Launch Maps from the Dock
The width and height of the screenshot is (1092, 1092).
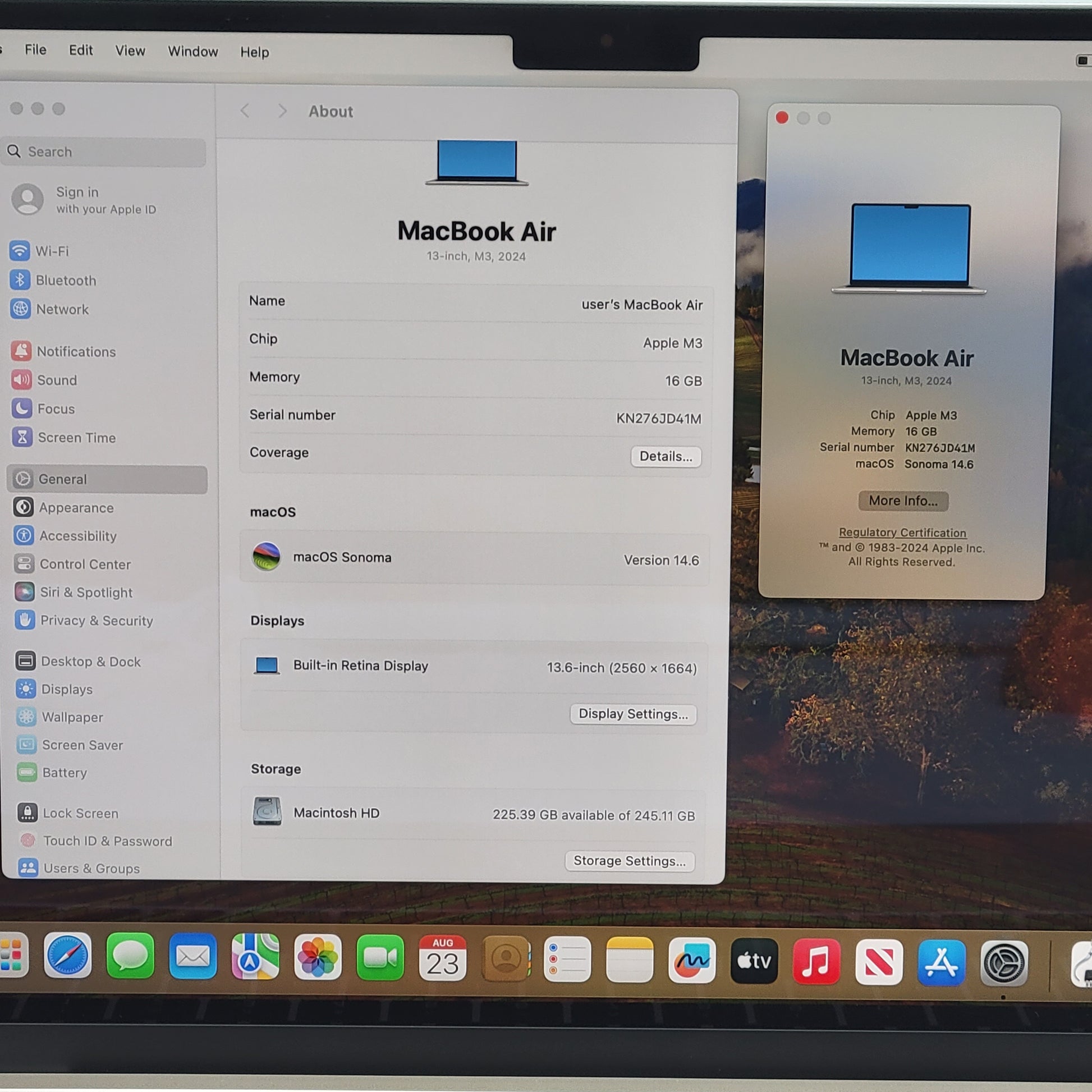(x=255, y=957)
